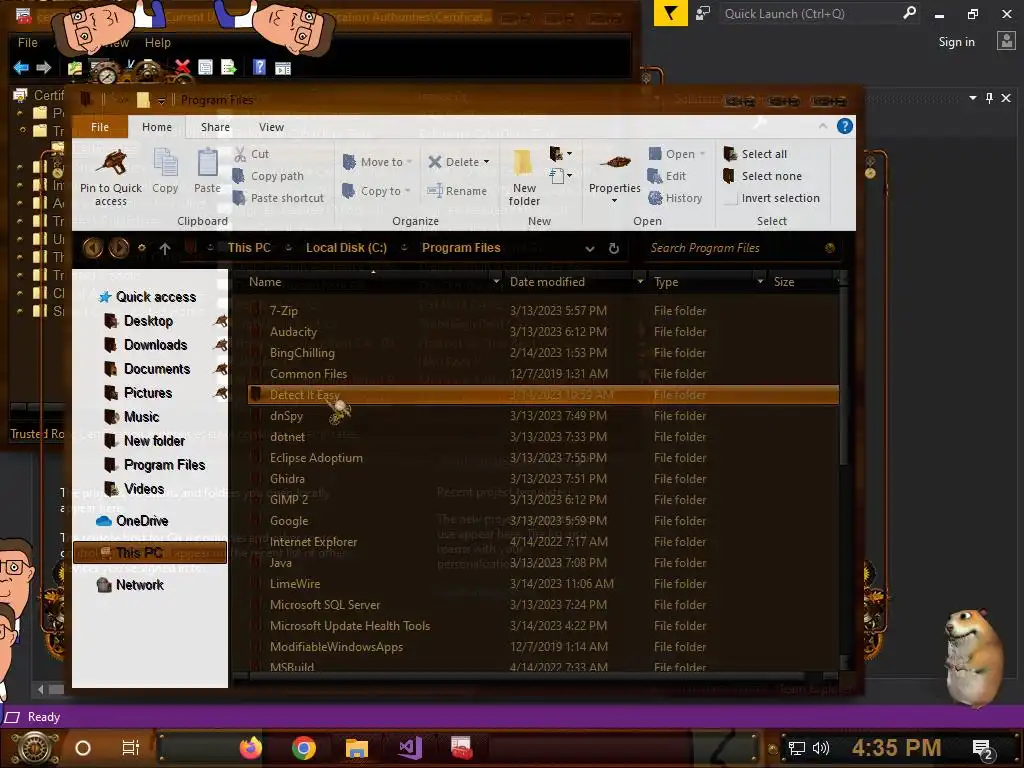The height and width of the screenshot is (768, 1024).
Task: Expand the Open command dropdown arrow
Action: [x=703, y=154]
